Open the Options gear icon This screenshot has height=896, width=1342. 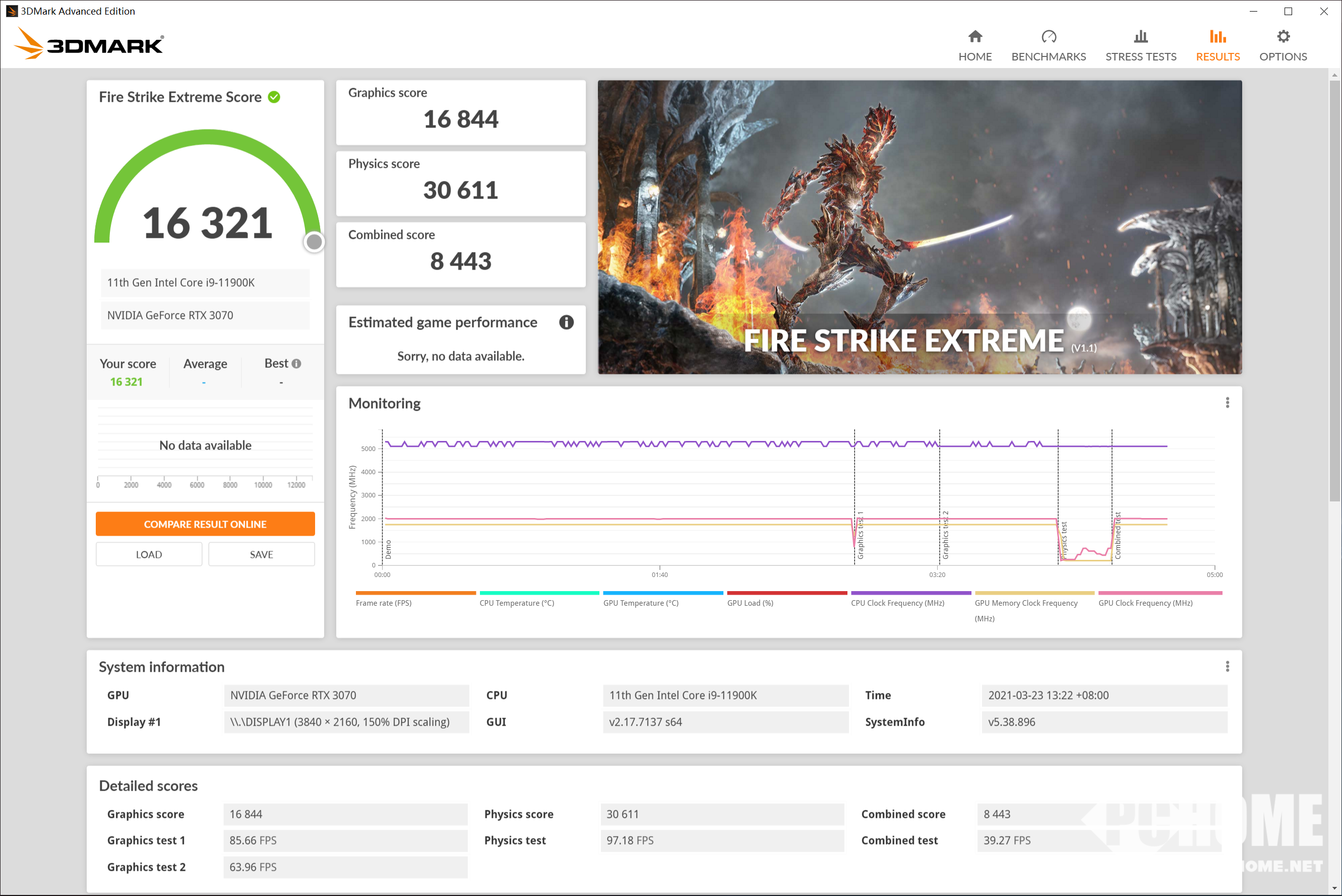point(1283,37)
